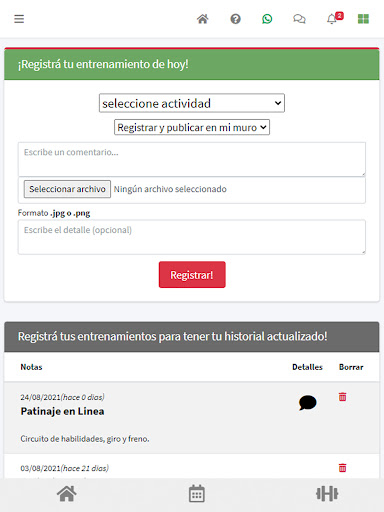Focus the 'Escribe un comentario...' field
Image resolution: width=384 pixels, height=512 pixels.
(192, 159)
